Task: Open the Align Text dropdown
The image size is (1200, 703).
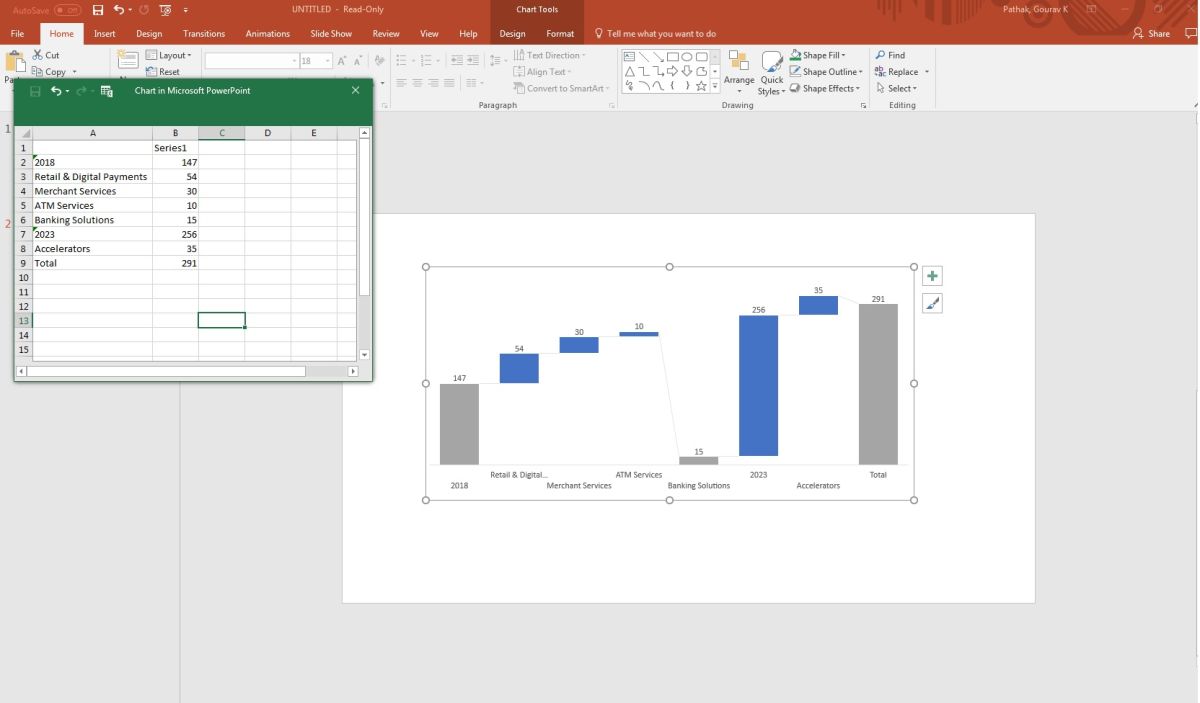Action: pyautogui.click(x=542, y=72)
